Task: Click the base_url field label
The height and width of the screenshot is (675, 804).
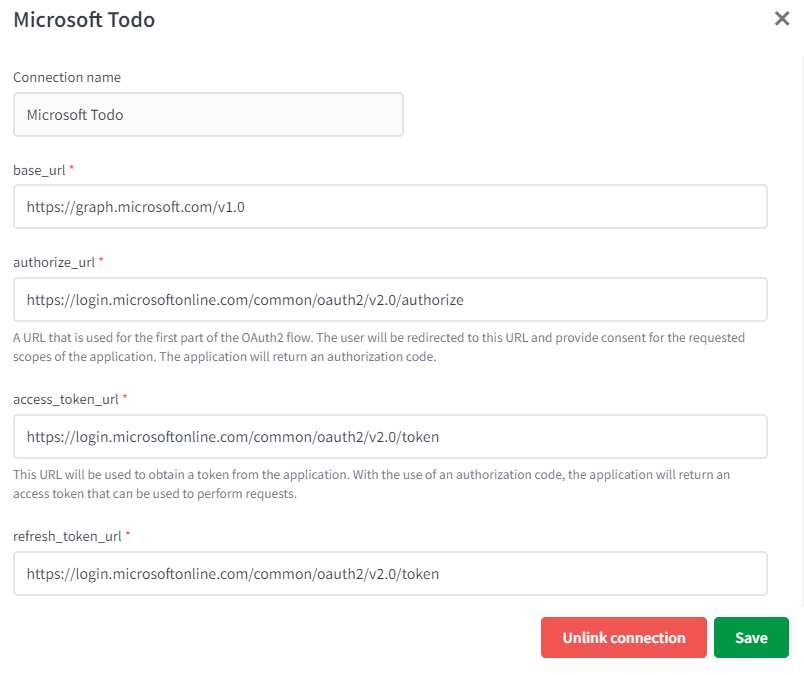Action: point(39,170)
